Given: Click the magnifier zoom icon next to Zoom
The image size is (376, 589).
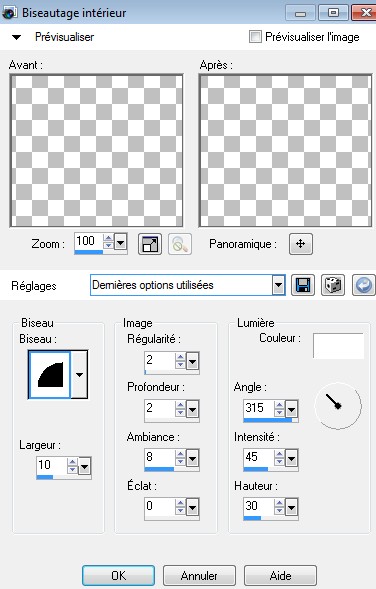Looking at the screenshot, I should tap(180, 244).
